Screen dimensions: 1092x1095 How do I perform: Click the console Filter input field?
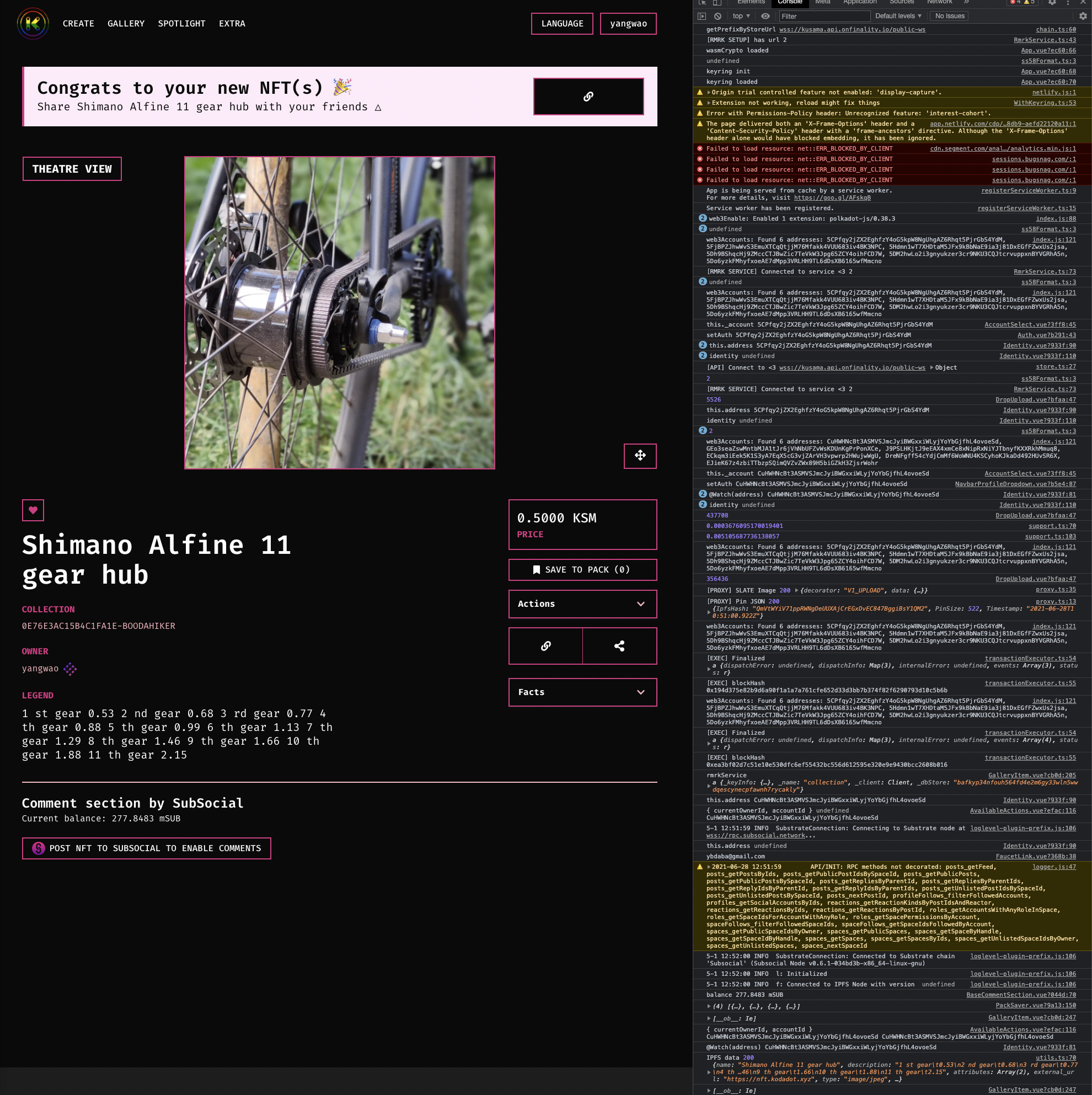tap(824, 16)
